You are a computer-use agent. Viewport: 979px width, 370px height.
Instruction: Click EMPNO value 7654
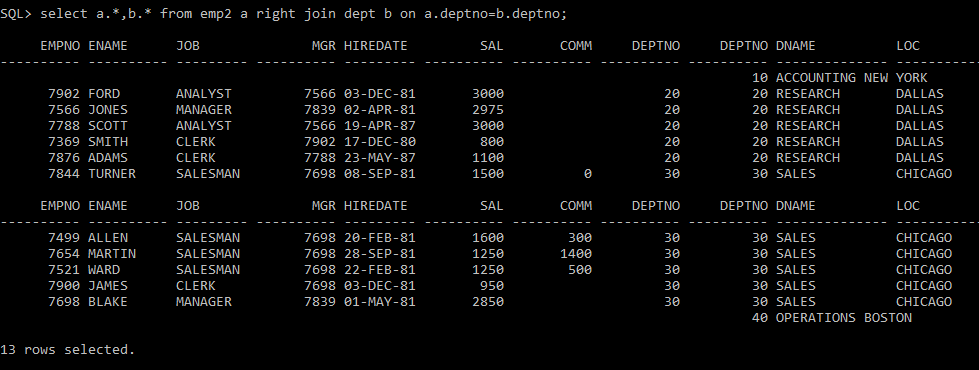click(x=64, y=254)
